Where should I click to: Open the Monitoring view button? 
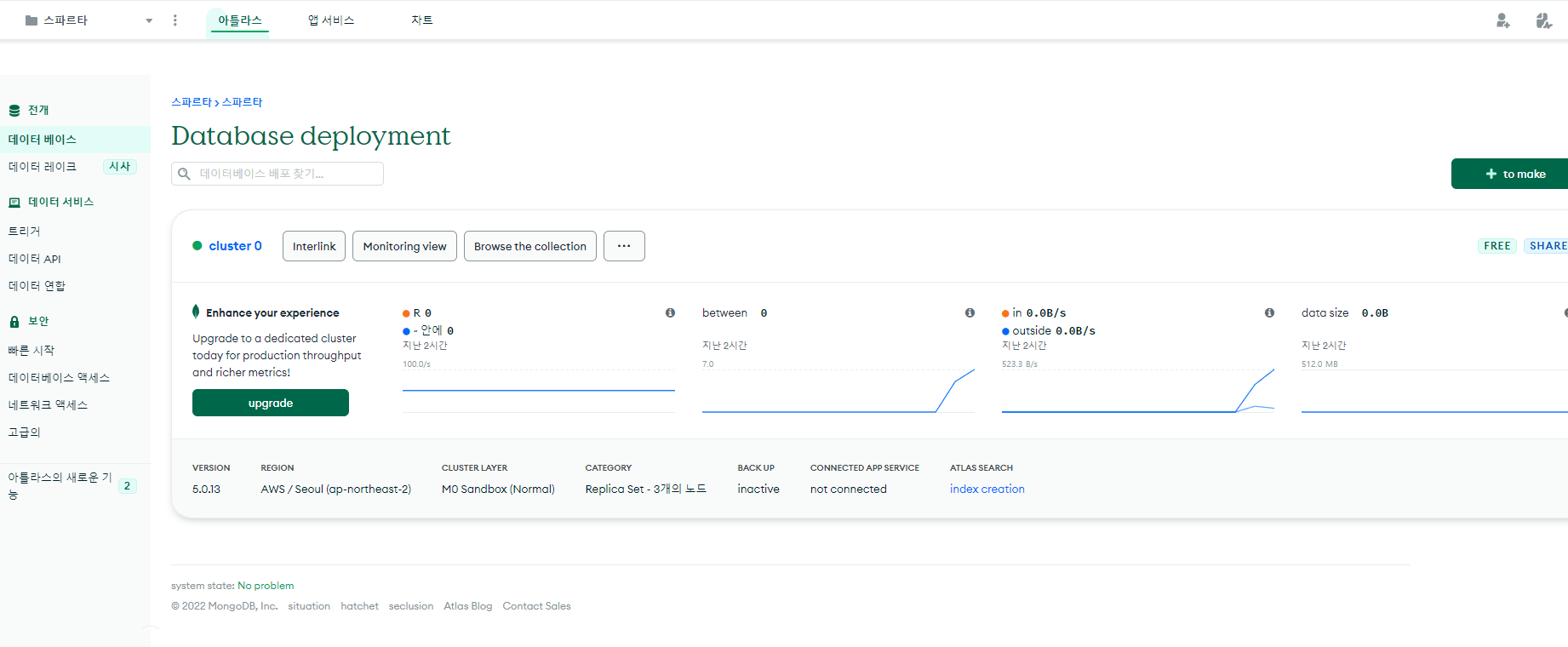click(405, 246)
